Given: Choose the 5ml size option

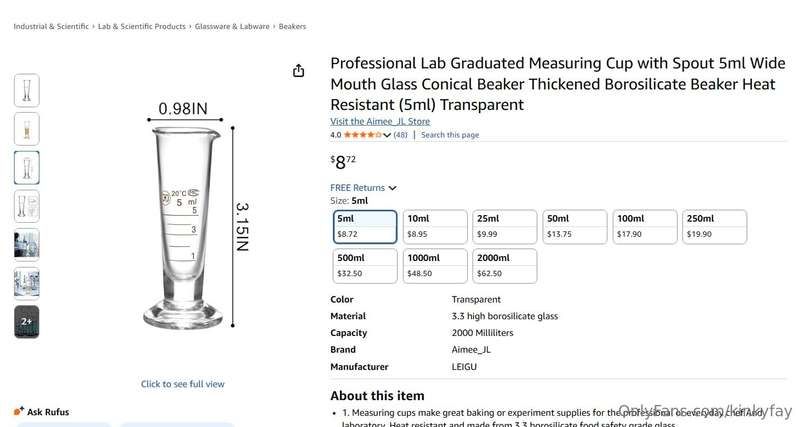Looking at the screenshot, I should (365, 226).
